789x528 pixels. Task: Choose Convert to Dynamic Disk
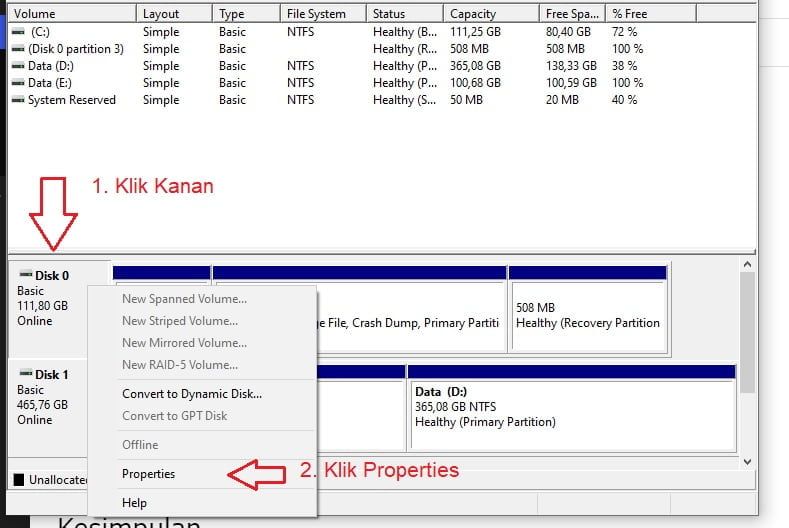tap(203, 394)
